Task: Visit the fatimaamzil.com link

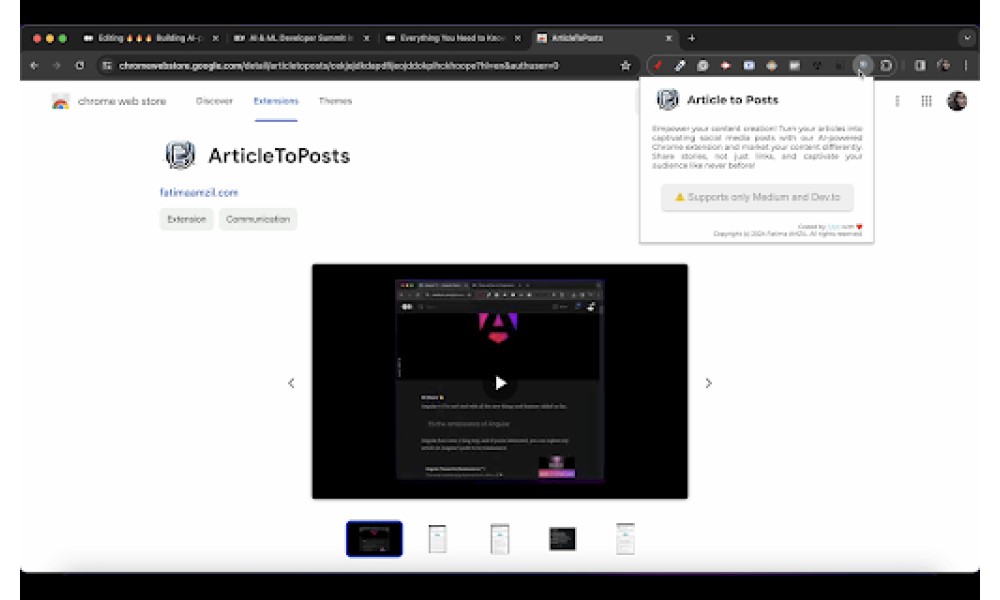Action: click(199, 192)
